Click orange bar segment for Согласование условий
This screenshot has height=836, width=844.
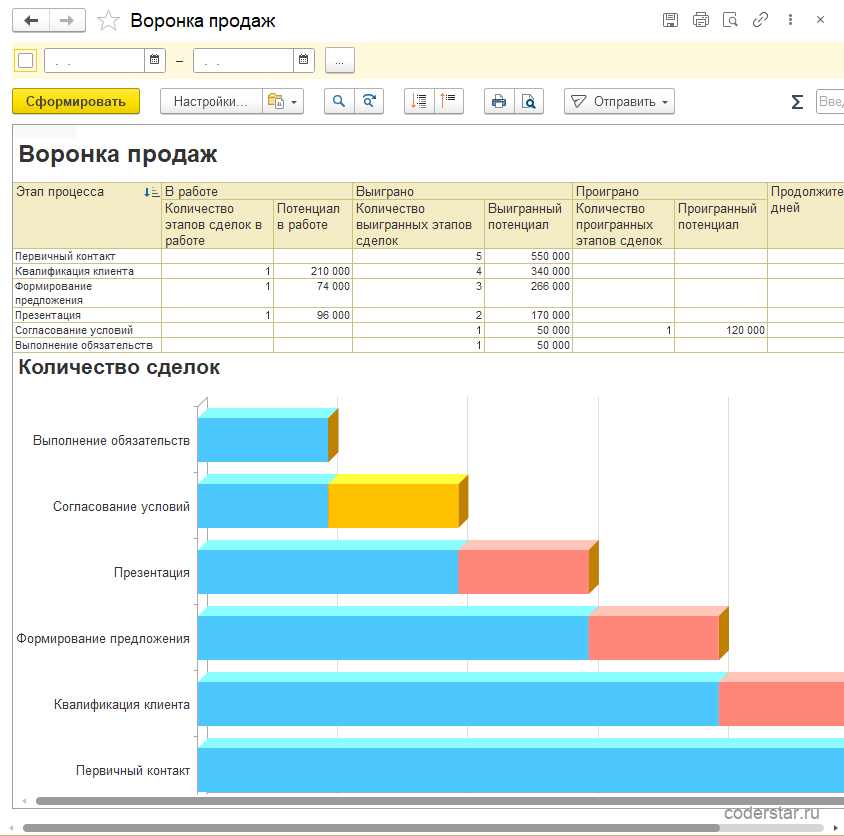coord(393,506)
